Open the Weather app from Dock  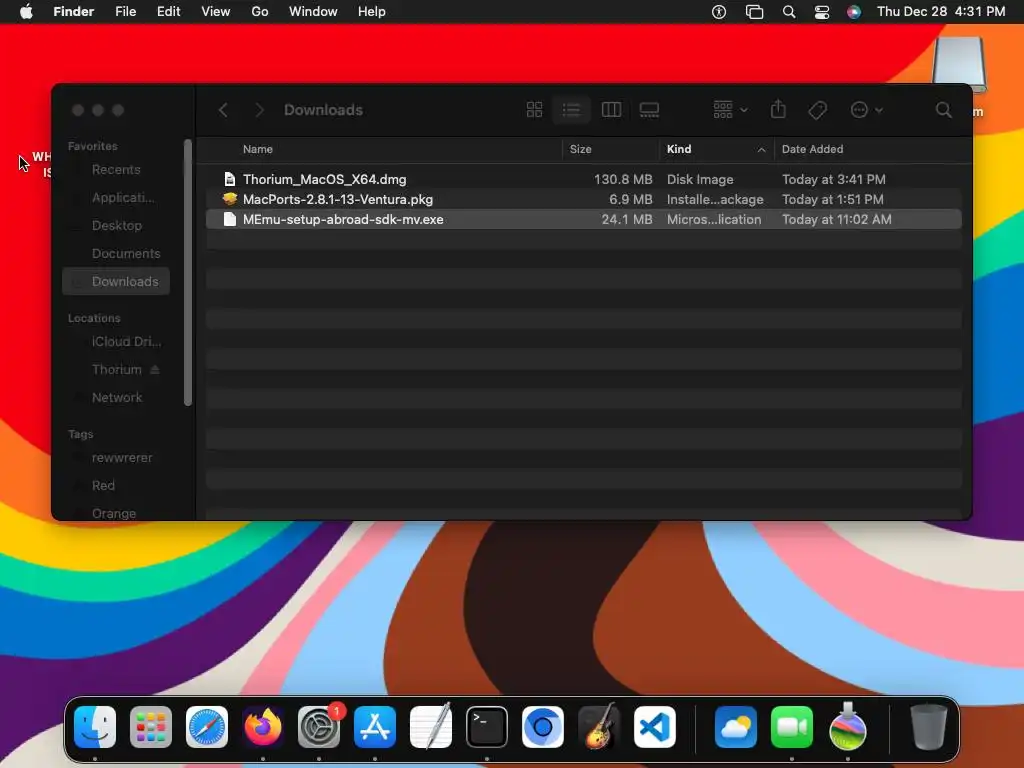(x=736, y=727)
